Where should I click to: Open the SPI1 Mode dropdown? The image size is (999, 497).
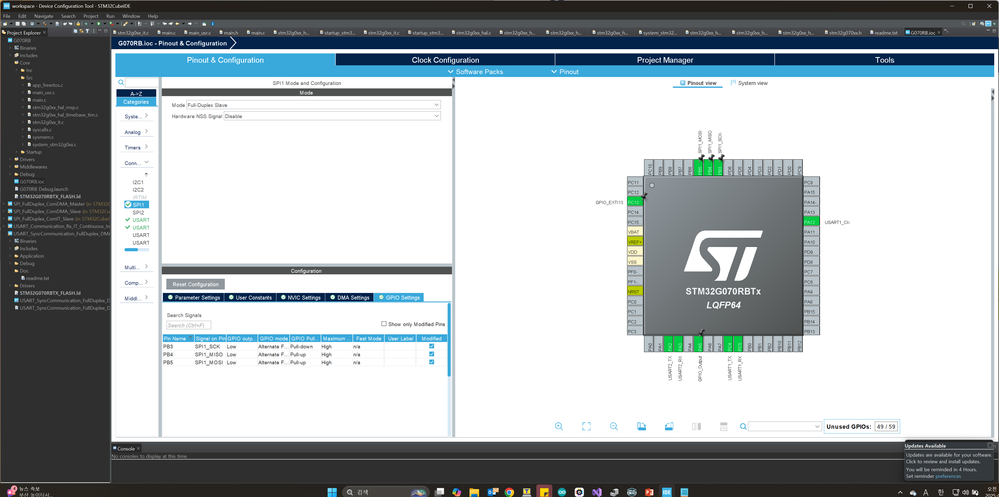pyautogui.click(x=313, y=104)
